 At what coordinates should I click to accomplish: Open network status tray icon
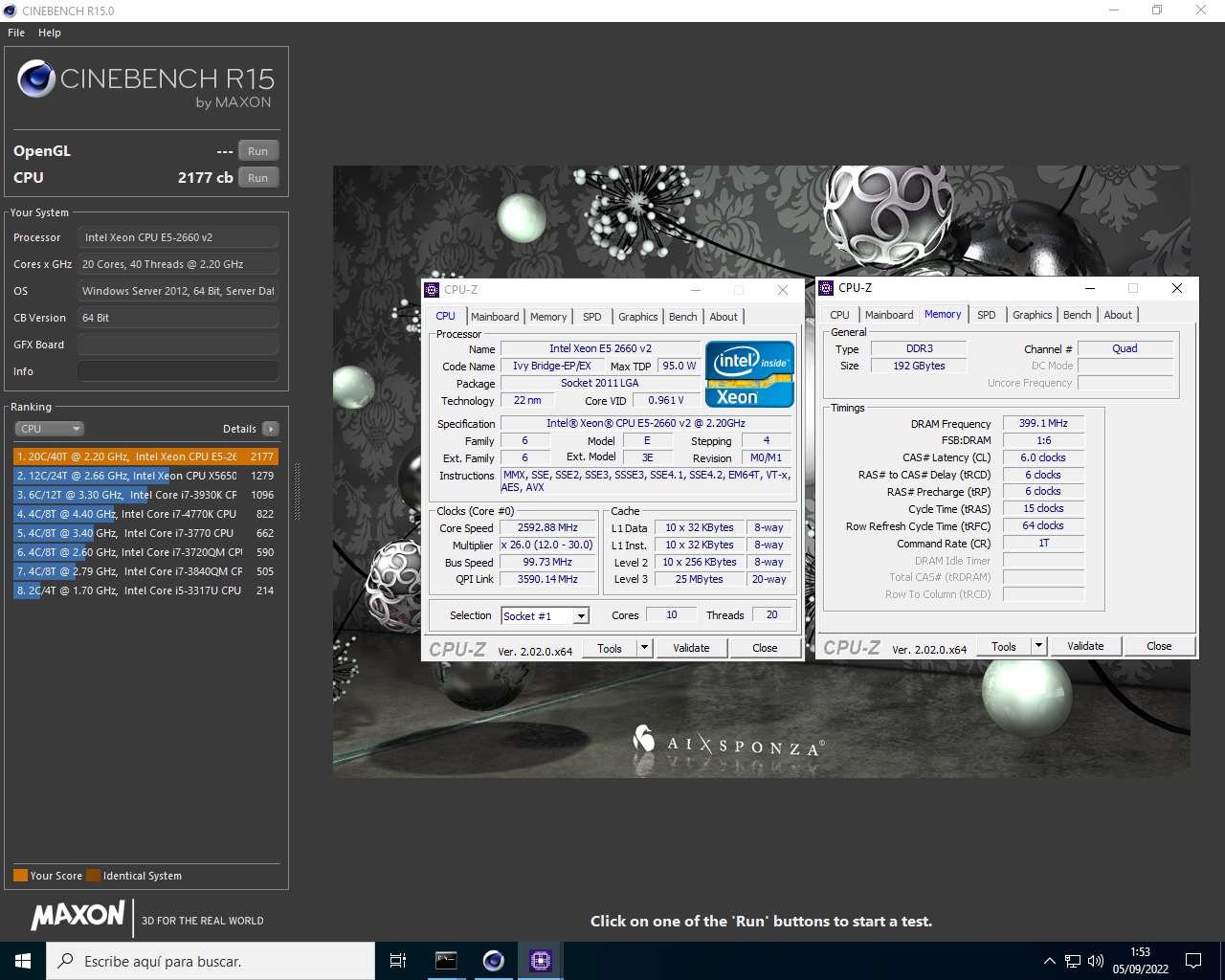pos(1073,961)
